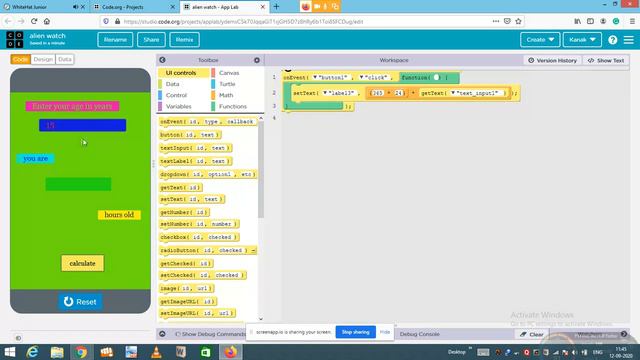Hide the screenapp.io sharing notice
This screenshot has height=360, width=640.
(385, 332)
